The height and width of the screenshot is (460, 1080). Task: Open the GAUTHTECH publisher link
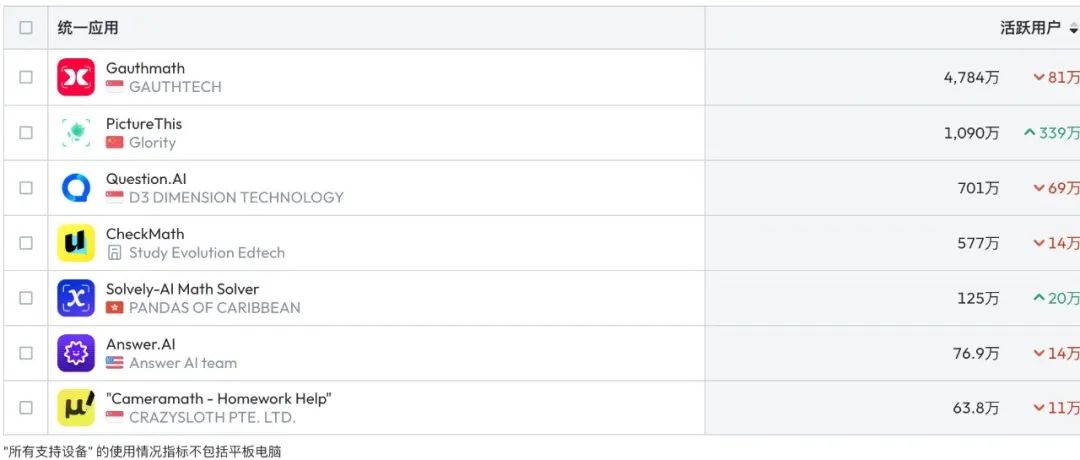pyautogui.click(x=175, y=87)
